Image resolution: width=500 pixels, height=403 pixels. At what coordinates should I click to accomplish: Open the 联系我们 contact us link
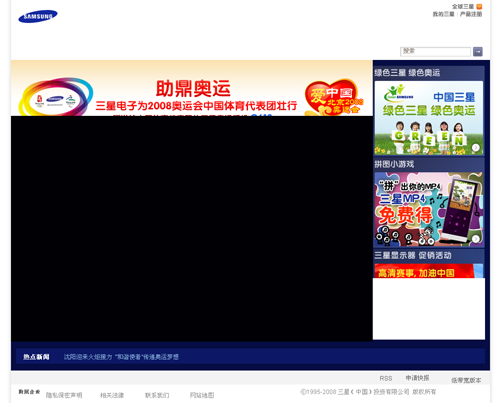[x=157, y=395]
